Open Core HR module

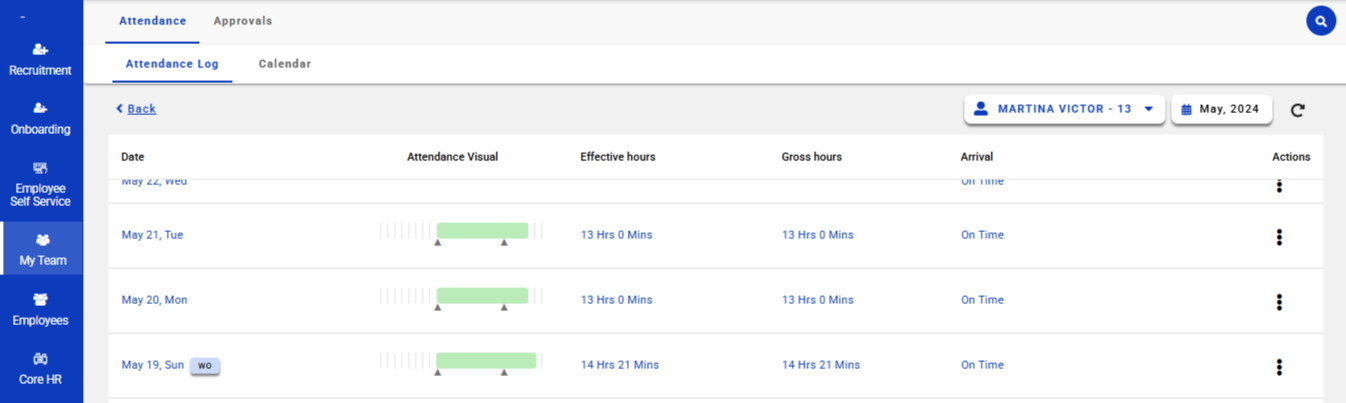pyautogui.click(x=40, y=368)
